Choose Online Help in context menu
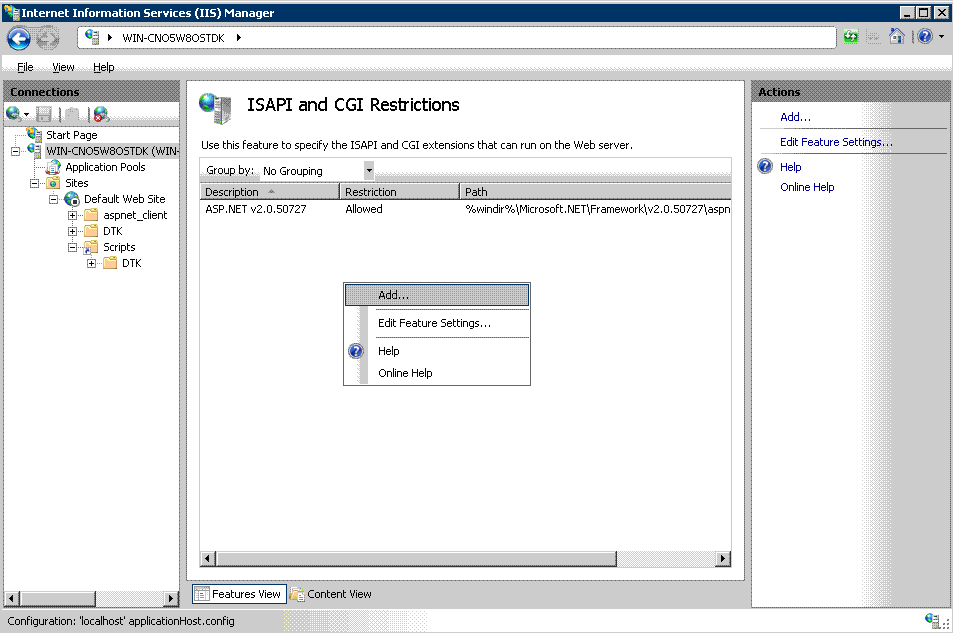The width and height of the screenshot is (953, 633). click(x=437, y=373)
